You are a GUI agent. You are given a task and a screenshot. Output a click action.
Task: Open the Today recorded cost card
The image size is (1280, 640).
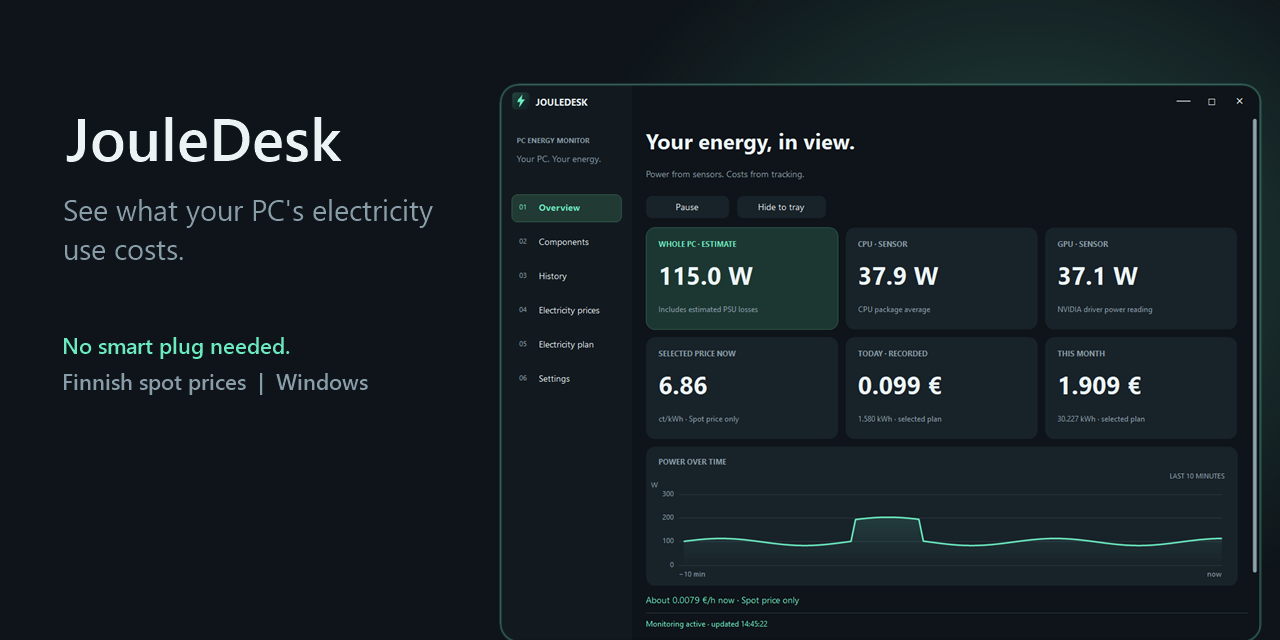(942, 388)
